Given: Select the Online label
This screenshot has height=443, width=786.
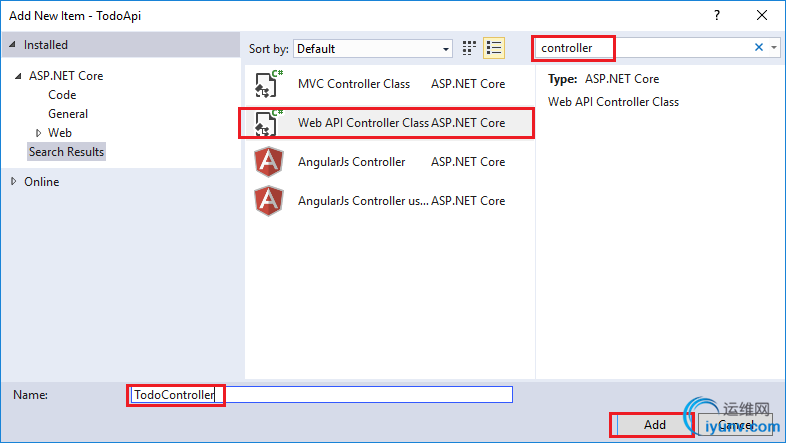Looking at the screenshot, I should pos(42,182).
